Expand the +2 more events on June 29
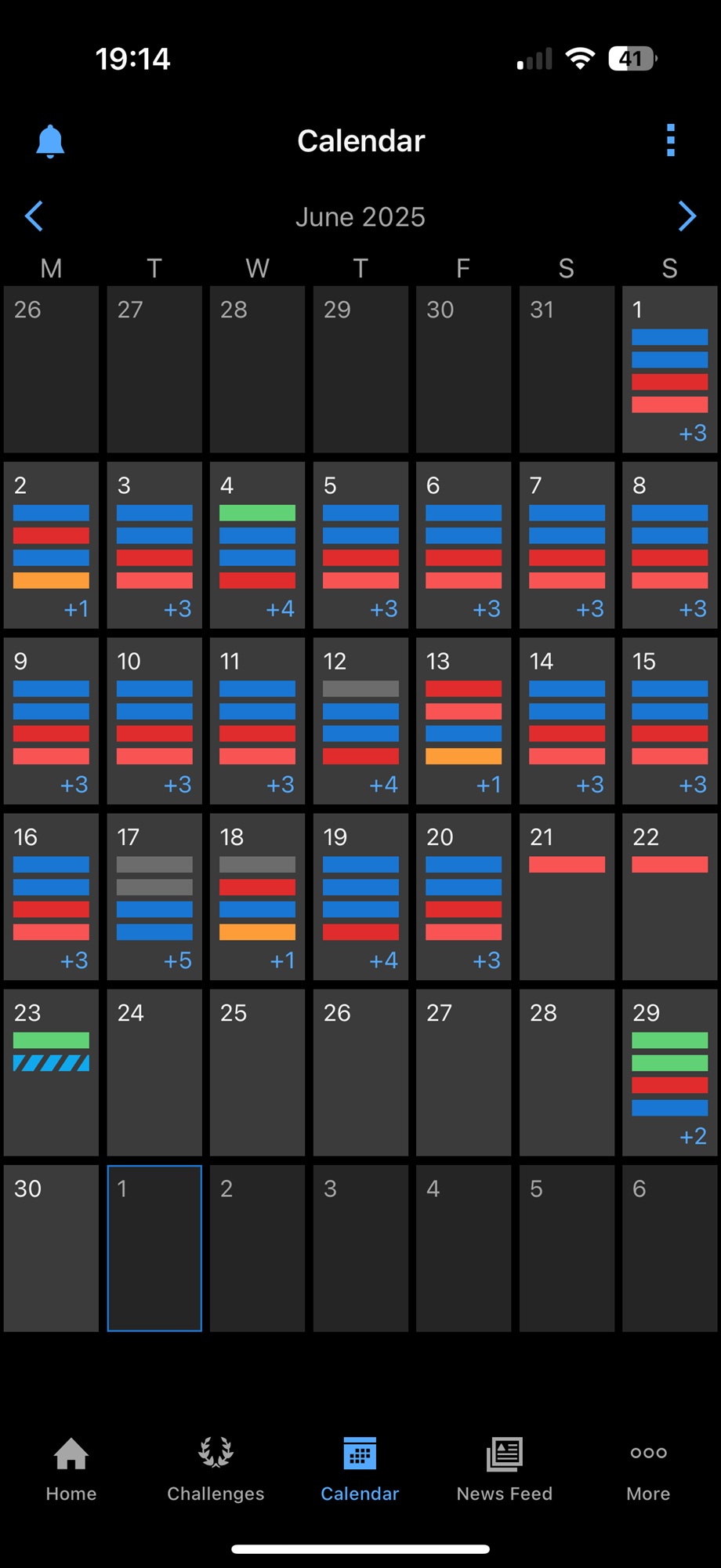Viewport: 721px width, 1568px height. click(693, 1136)
